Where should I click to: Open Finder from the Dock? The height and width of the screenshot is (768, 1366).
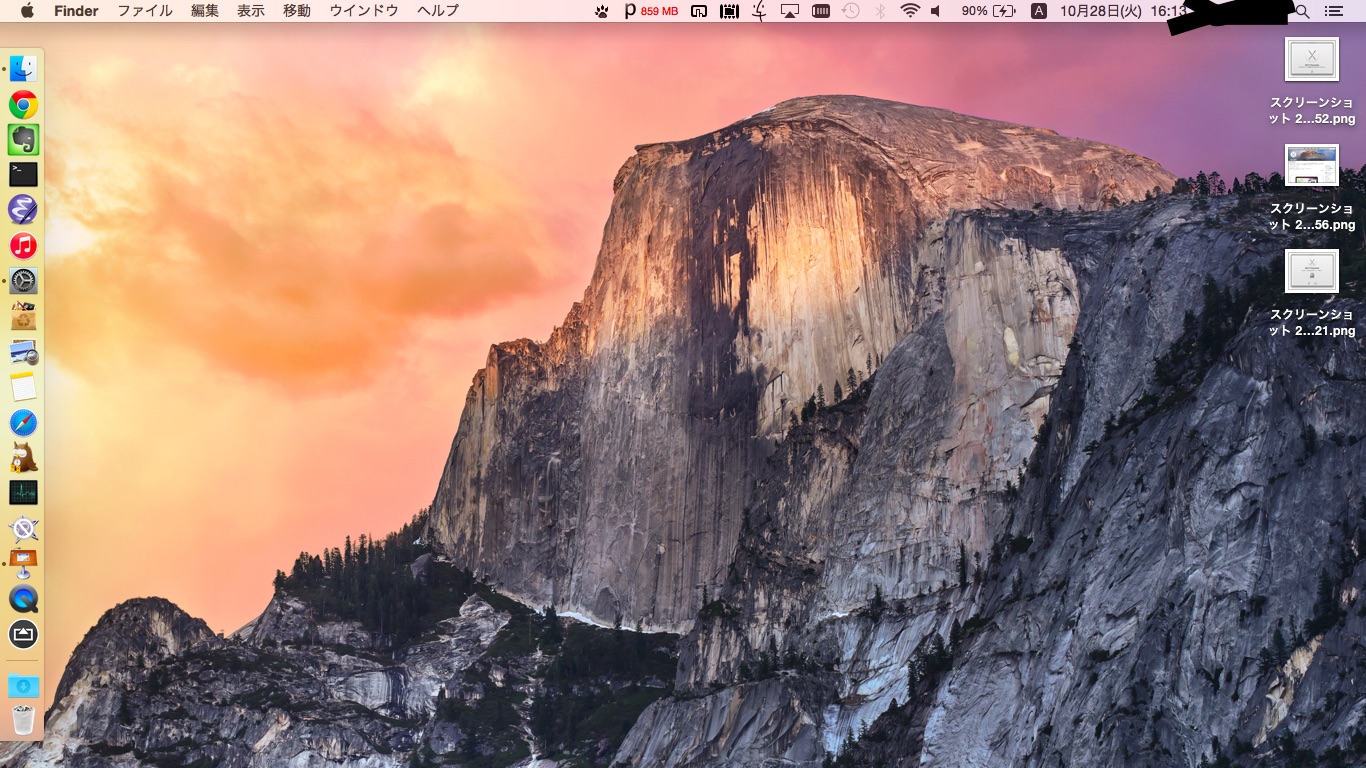pos(23,69)
